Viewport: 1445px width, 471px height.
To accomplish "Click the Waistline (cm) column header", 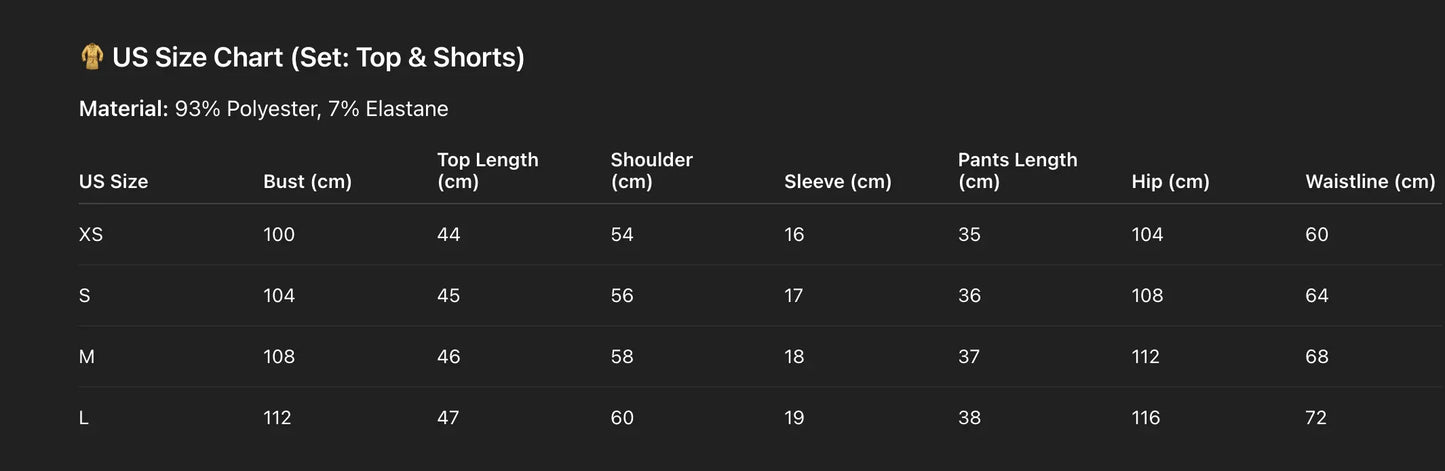I will click(x=1370, y=182).
